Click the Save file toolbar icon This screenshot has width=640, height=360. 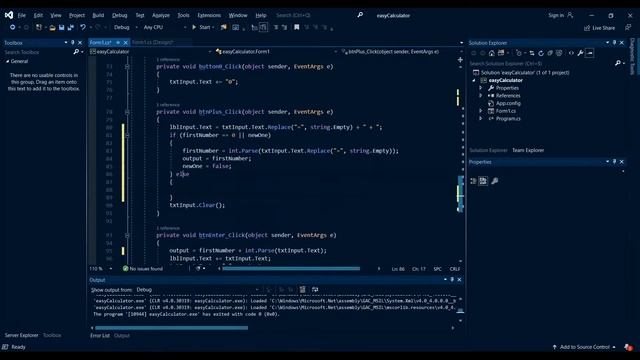click(x=61, y=27)
